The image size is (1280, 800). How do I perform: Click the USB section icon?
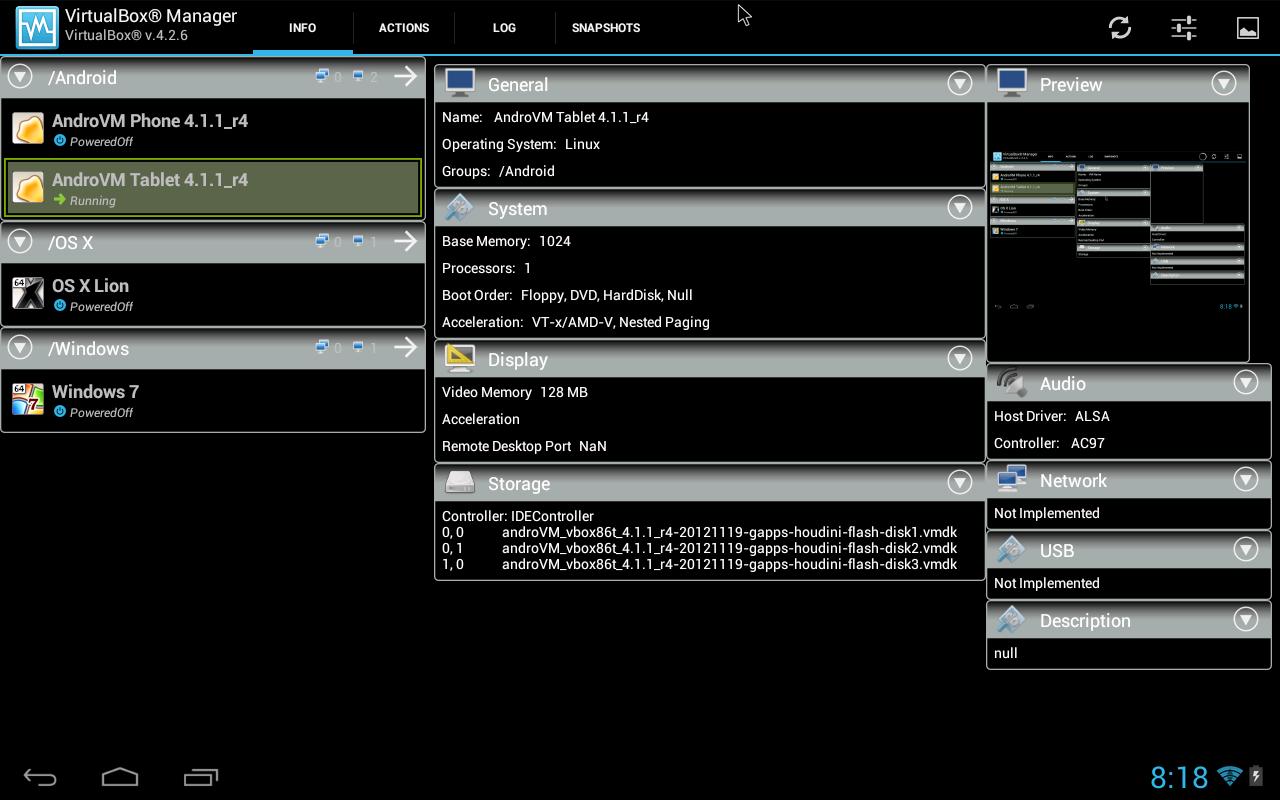click(1012, 550)
